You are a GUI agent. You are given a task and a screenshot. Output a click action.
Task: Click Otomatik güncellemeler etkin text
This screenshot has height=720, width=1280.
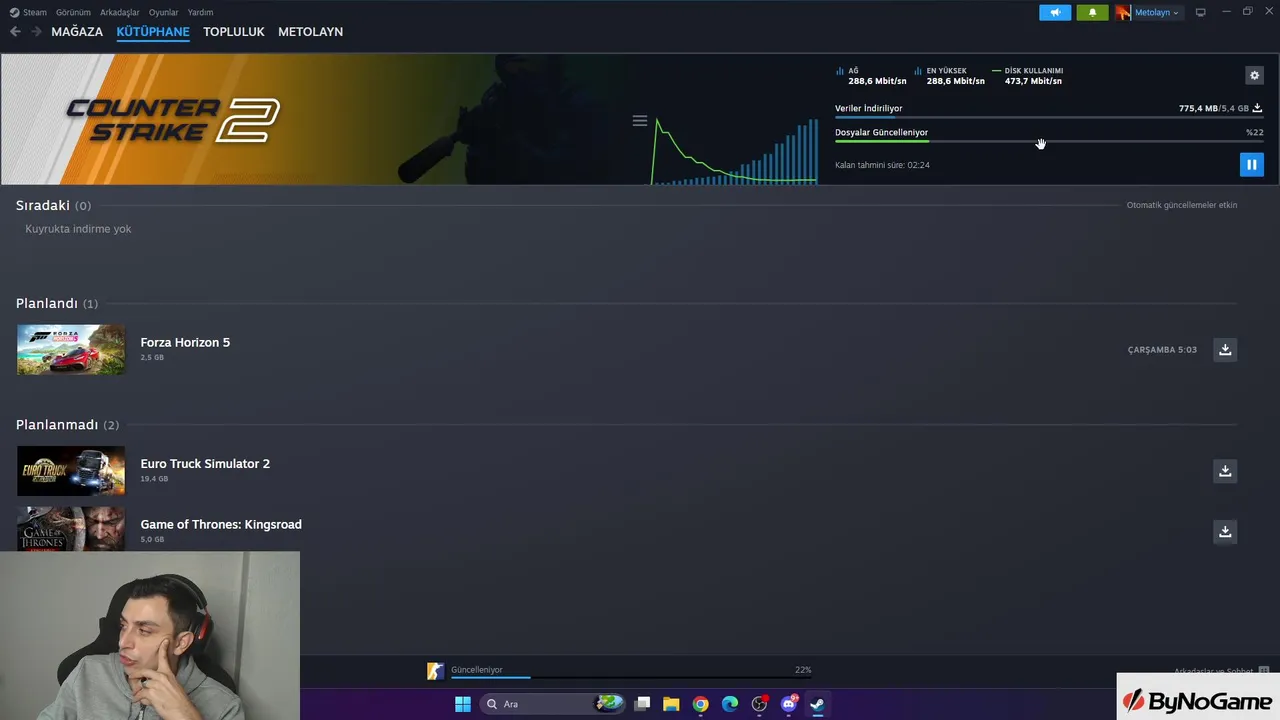click(x=1182, y=205)
